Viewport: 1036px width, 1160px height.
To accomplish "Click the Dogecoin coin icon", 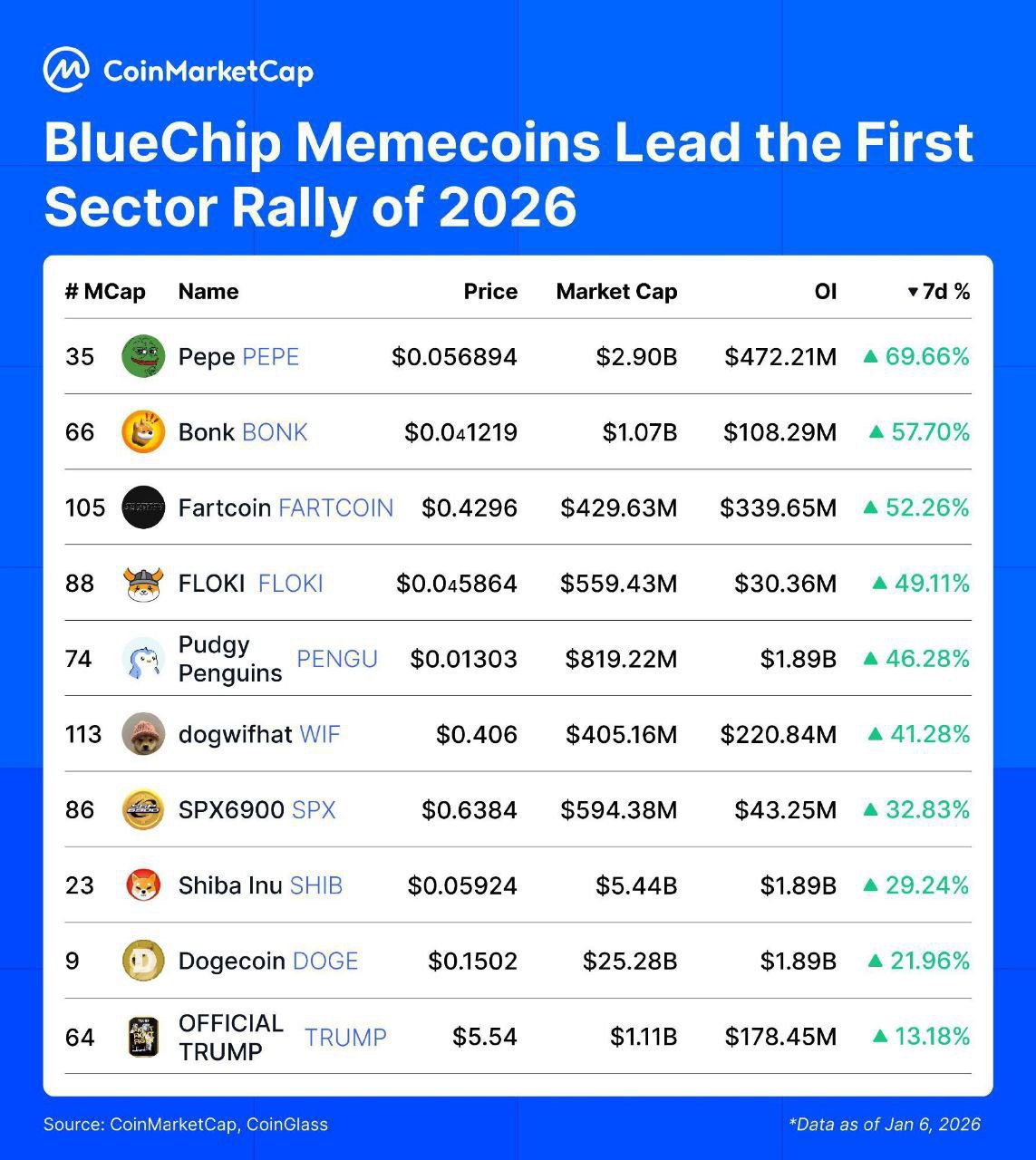I will (x=143, y=961).
